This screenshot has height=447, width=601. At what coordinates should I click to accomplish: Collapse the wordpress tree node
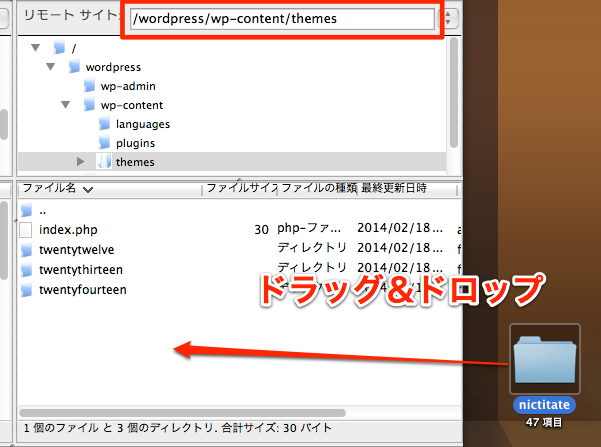click(51, 67)
